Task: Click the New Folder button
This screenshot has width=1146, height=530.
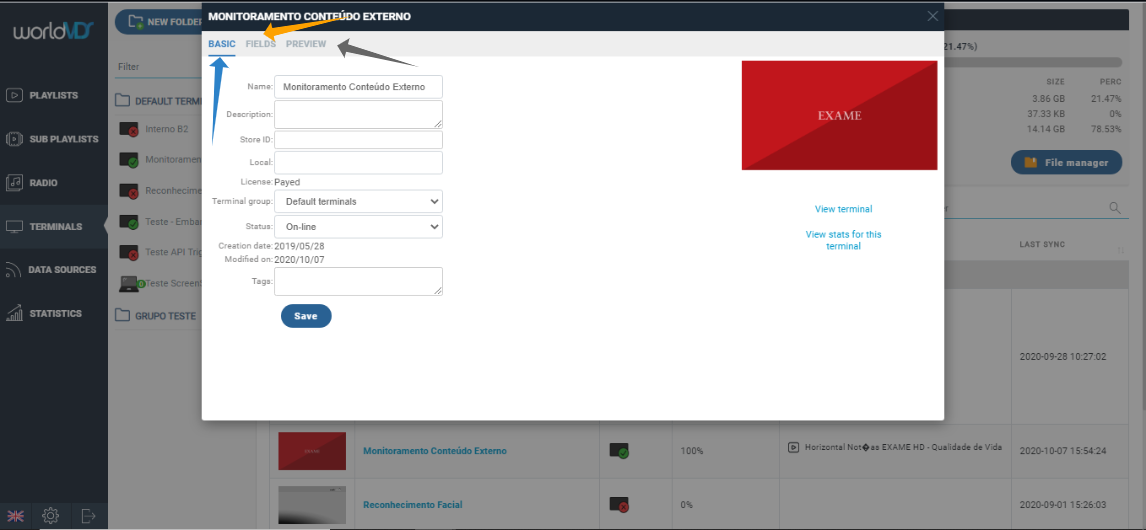Action: click(159, 22)
